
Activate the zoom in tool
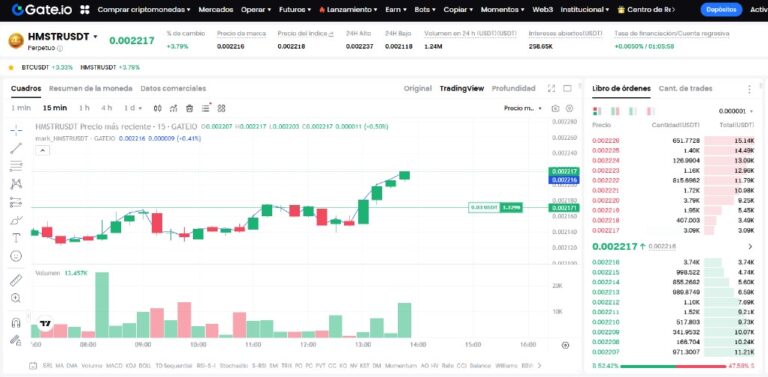[x=16, y=298]
